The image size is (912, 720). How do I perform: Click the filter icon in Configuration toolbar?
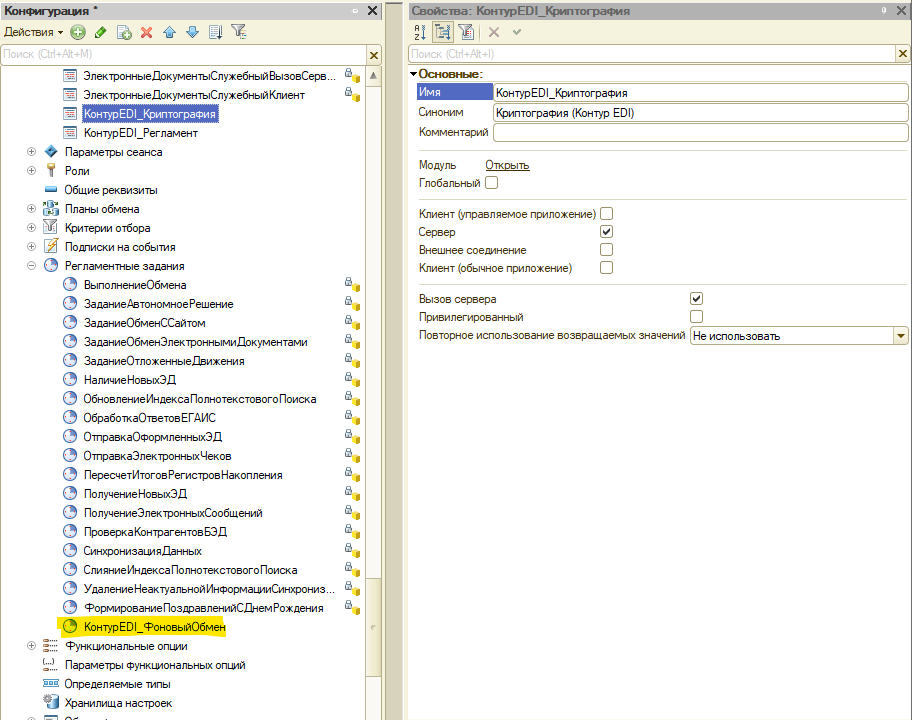[x=238, y=32]
